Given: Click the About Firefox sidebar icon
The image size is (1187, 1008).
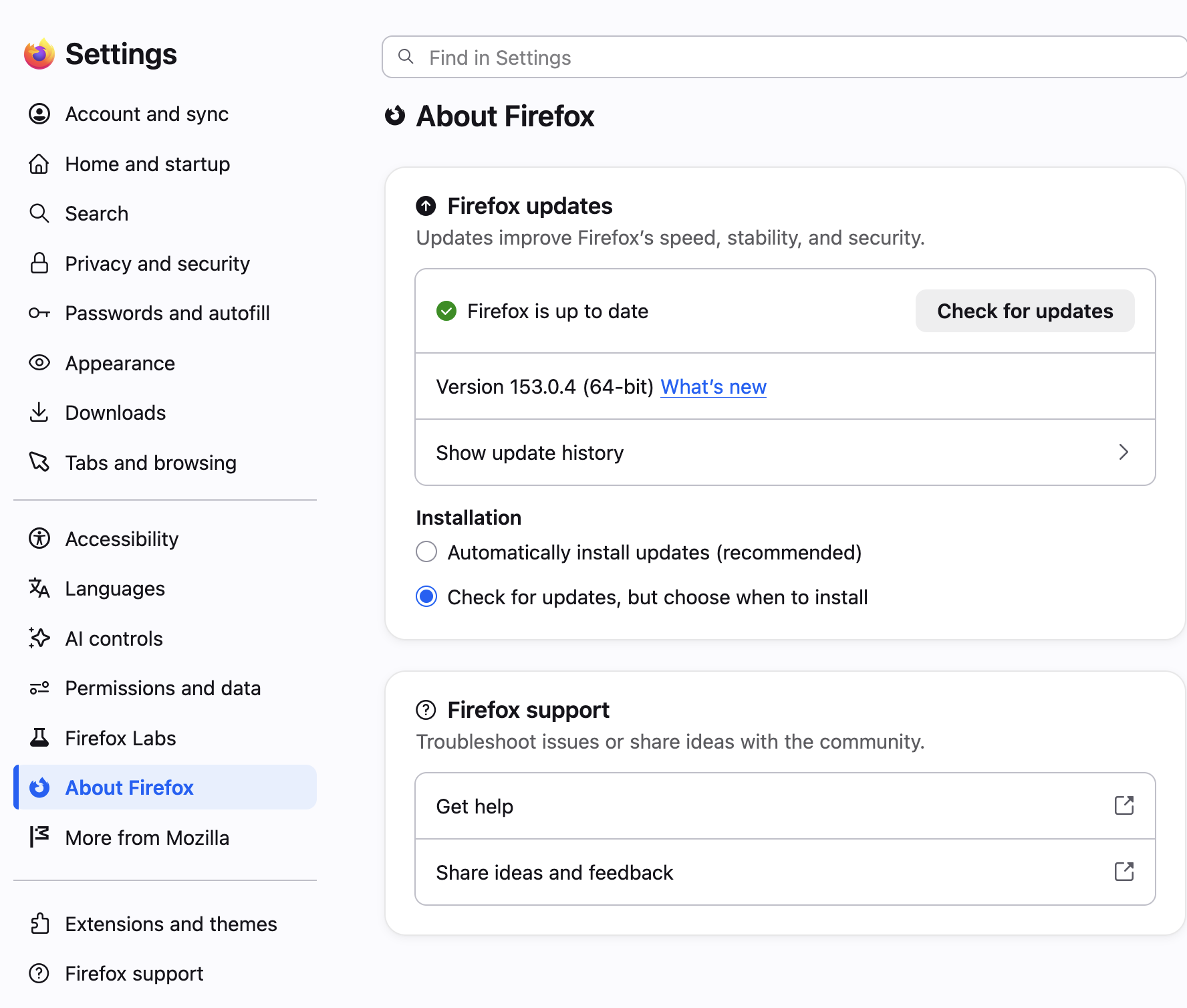Looking at the screenshot, I should click(39, 787).
